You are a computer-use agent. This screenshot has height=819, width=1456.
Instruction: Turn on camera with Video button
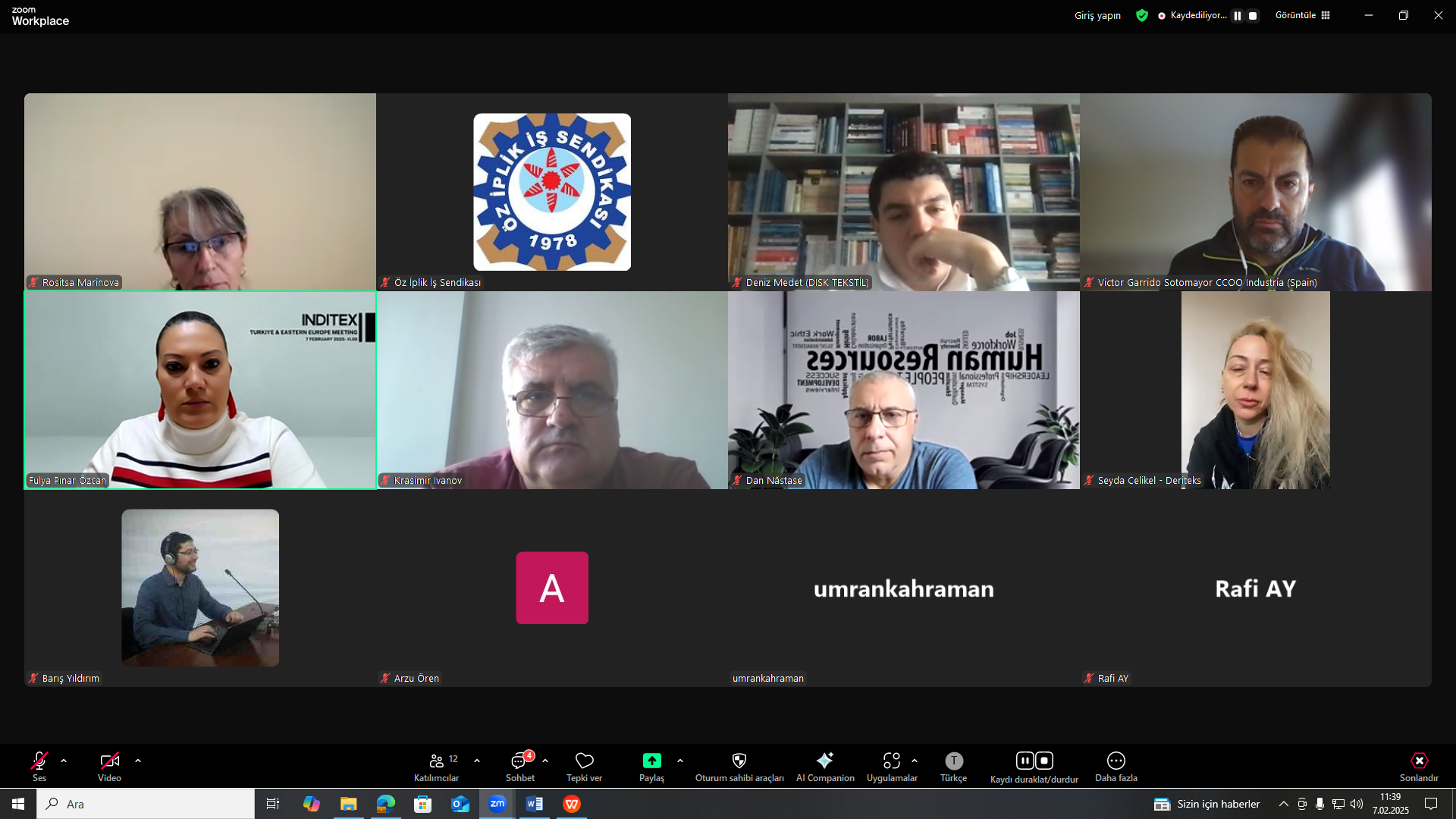click(x=109, y=766)
